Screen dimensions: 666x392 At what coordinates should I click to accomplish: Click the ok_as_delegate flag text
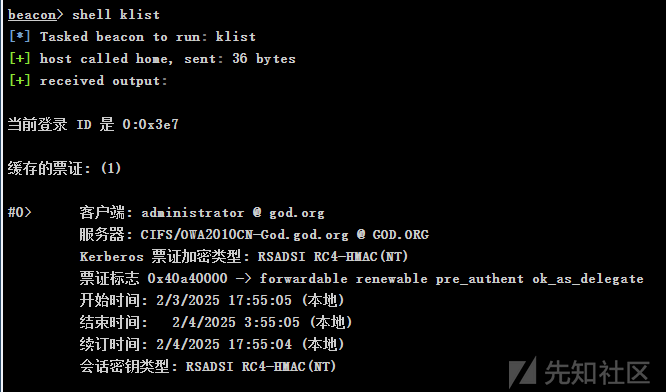click(588, 279)
